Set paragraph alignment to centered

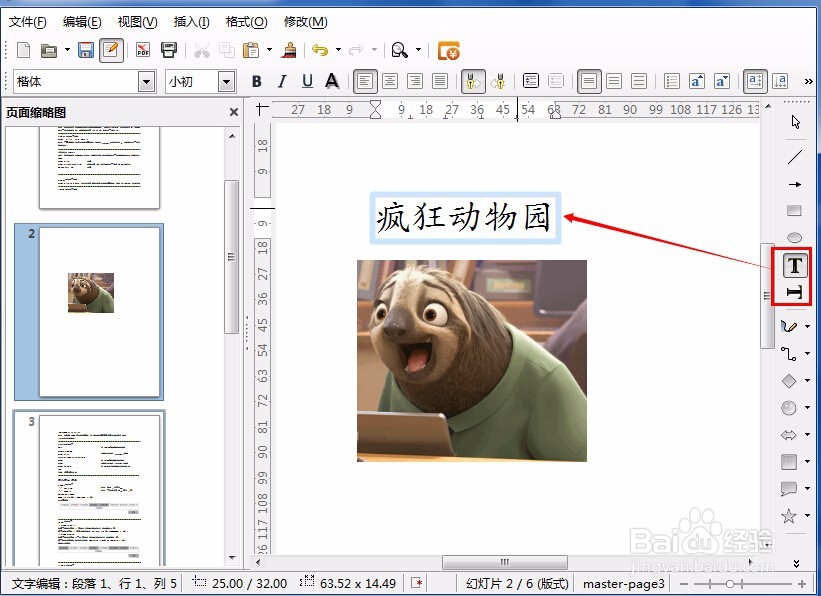(x=390, y=81)
